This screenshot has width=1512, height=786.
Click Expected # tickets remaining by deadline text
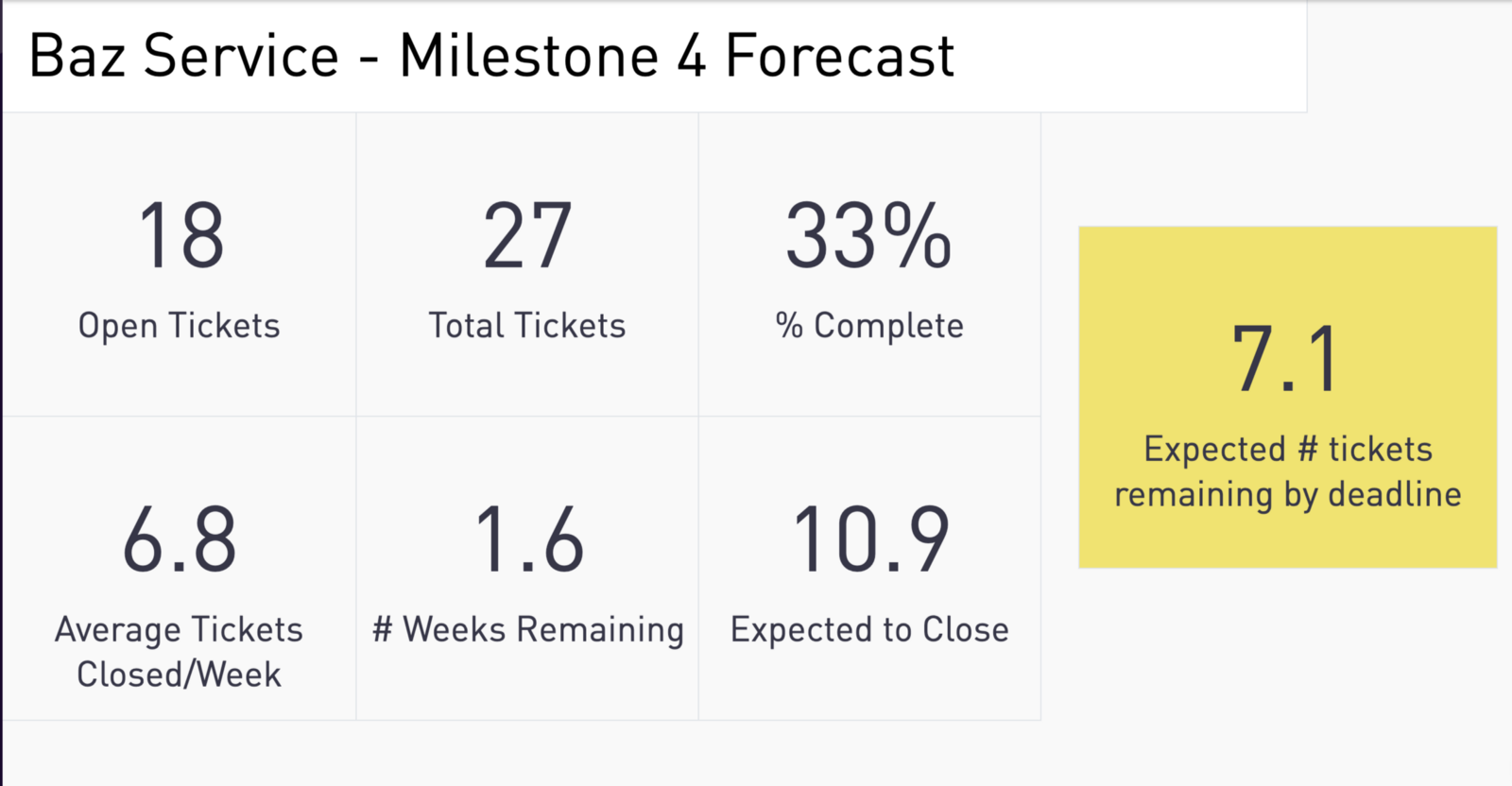tap(1288, 471)
